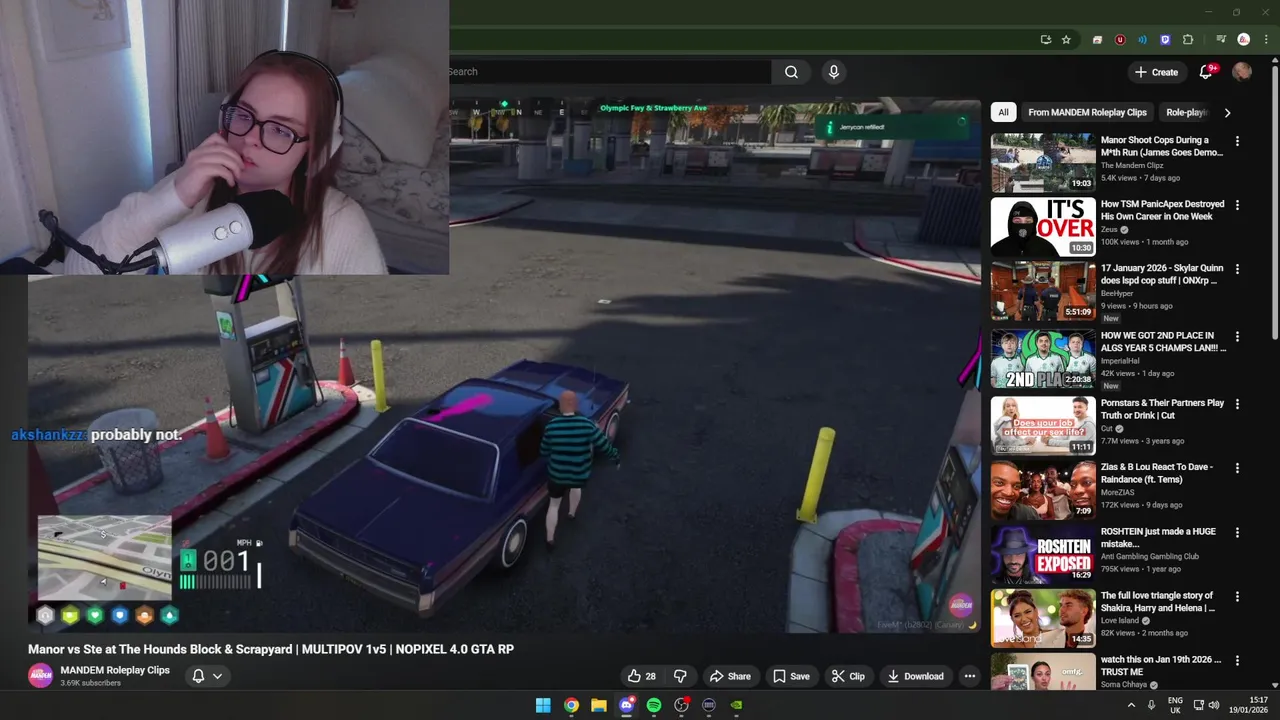This screenshot has width=1280, height=720.
Task: Click the video title 'Manor vs Ste'
Action: coord(271,649)
